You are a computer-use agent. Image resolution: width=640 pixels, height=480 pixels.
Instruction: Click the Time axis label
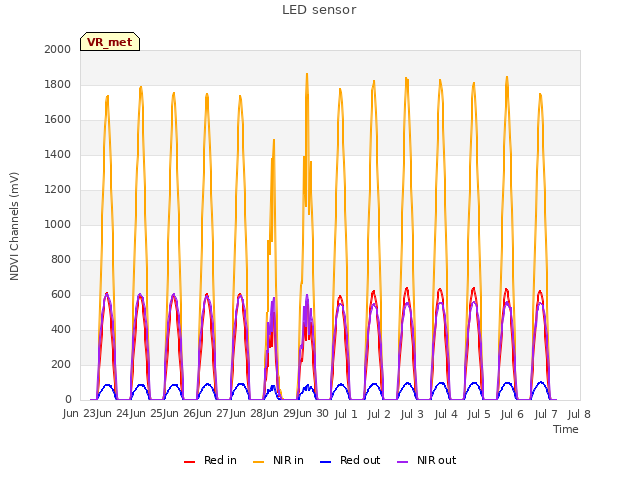point(566,429)
